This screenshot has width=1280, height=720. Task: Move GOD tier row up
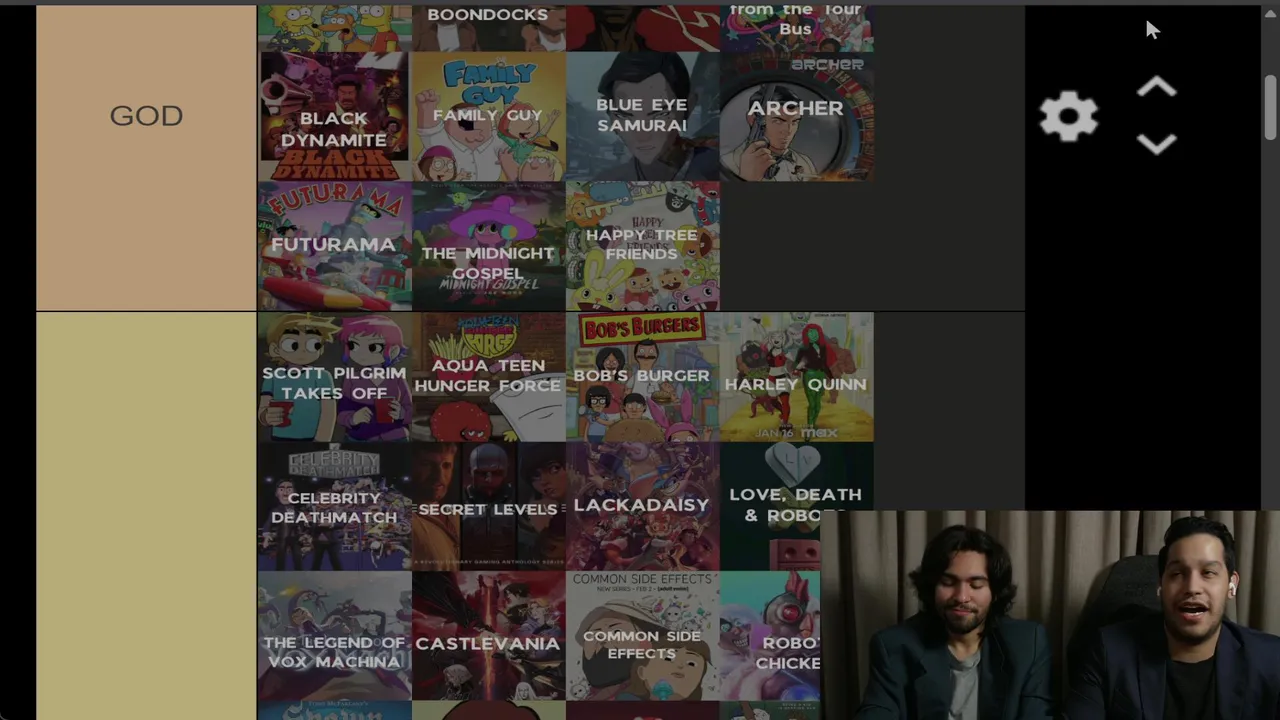click(1156, 88)
